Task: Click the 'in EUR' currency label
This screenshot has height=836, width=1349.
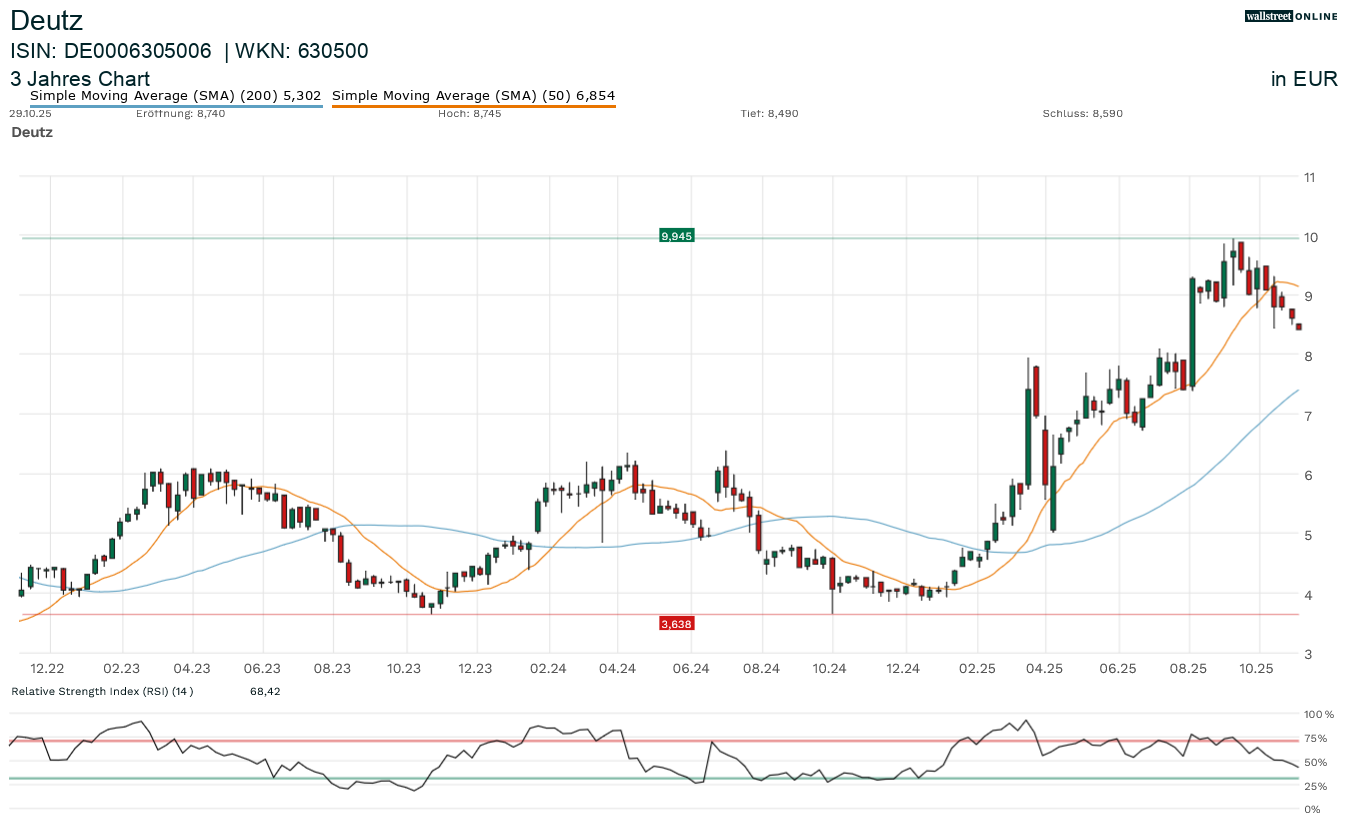Action: pos(1304,79)
